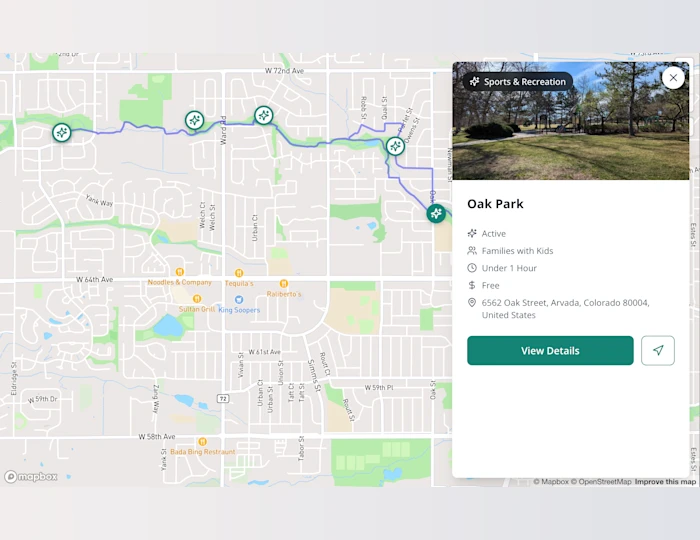Click the Eldridge St street label
The height and width of the screenshot is (540, 700).
pyautogui.click(x=13, y=378)
